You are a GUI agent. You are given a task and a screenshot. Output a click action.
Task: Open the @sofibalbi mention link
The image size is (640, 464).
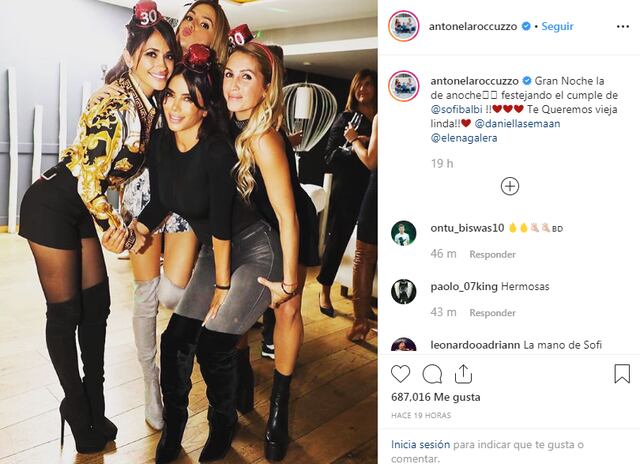(456, 109)
